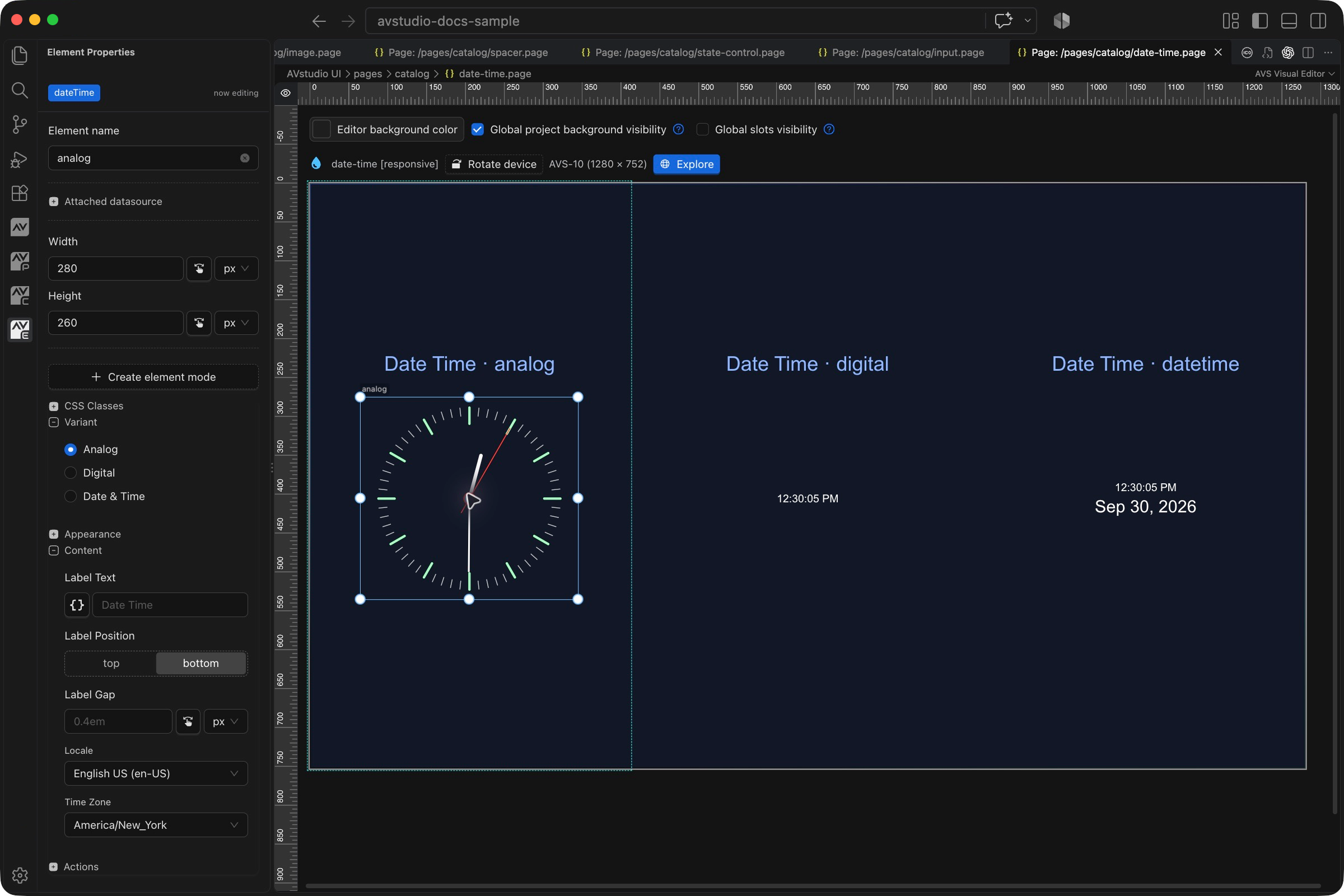Click the Label Gap reset icon button

(x=188, y=722)
